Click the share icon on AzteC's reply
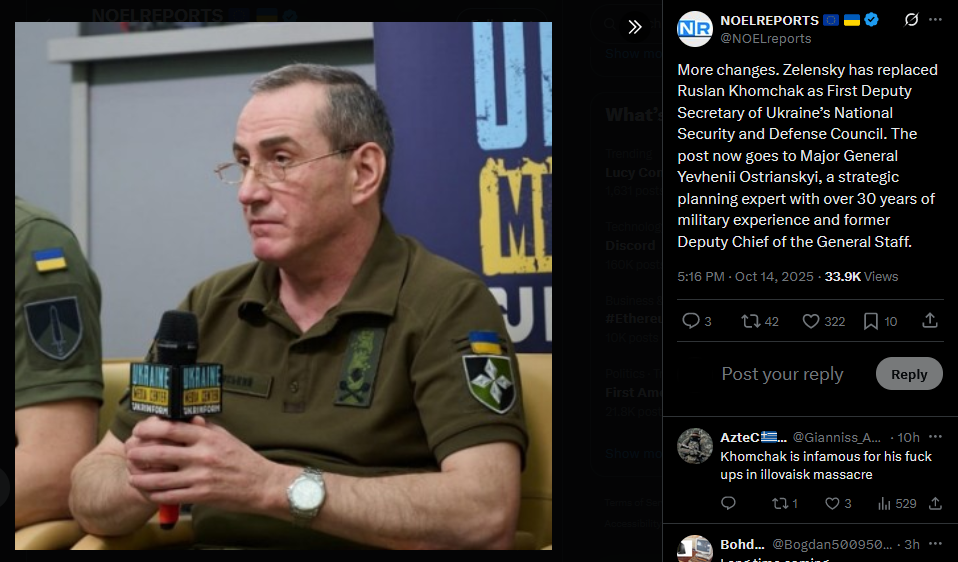Viewport: 958px width, 562px height. pos(935,503)
